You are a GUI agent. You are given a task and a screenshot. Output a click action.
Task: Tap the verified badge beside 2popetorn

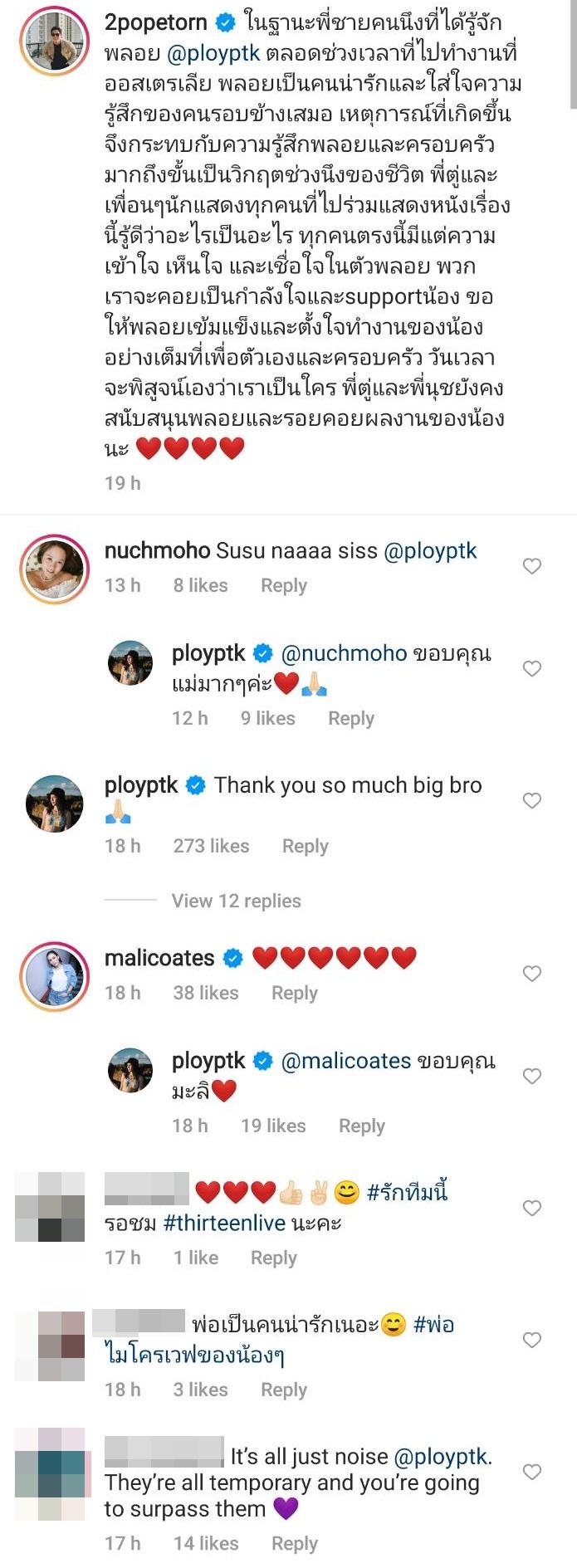tap(226, 23)
